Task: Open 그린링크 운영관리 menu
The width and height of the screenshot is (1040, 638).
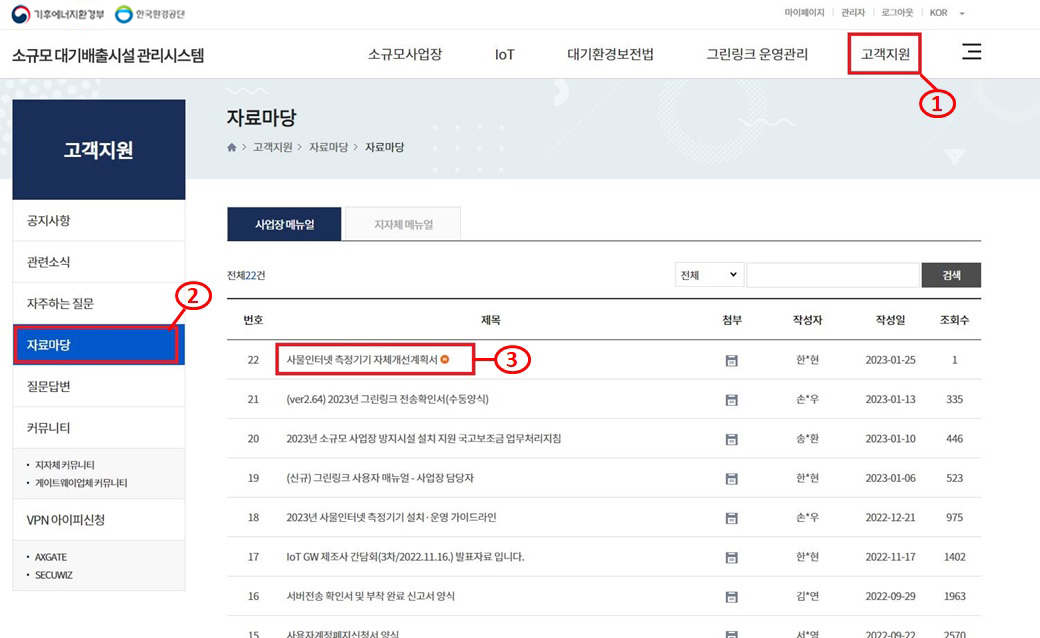Action: coord(757,54)
